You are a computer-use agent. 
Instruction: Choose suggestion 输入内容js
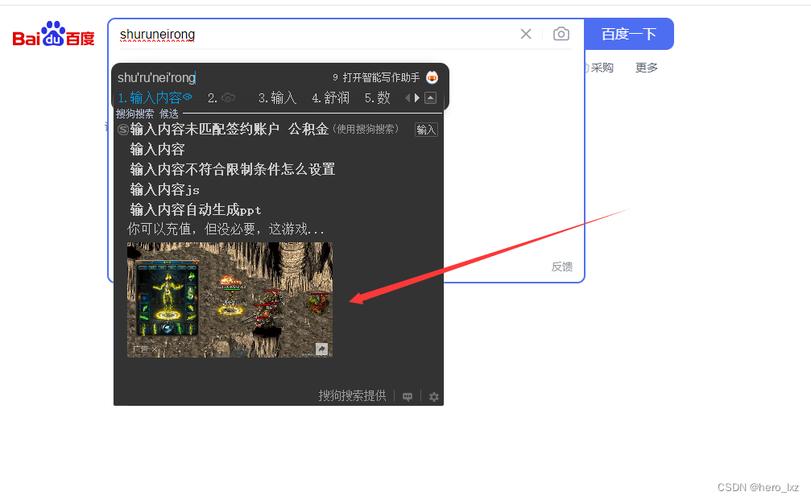coord(164,190)
